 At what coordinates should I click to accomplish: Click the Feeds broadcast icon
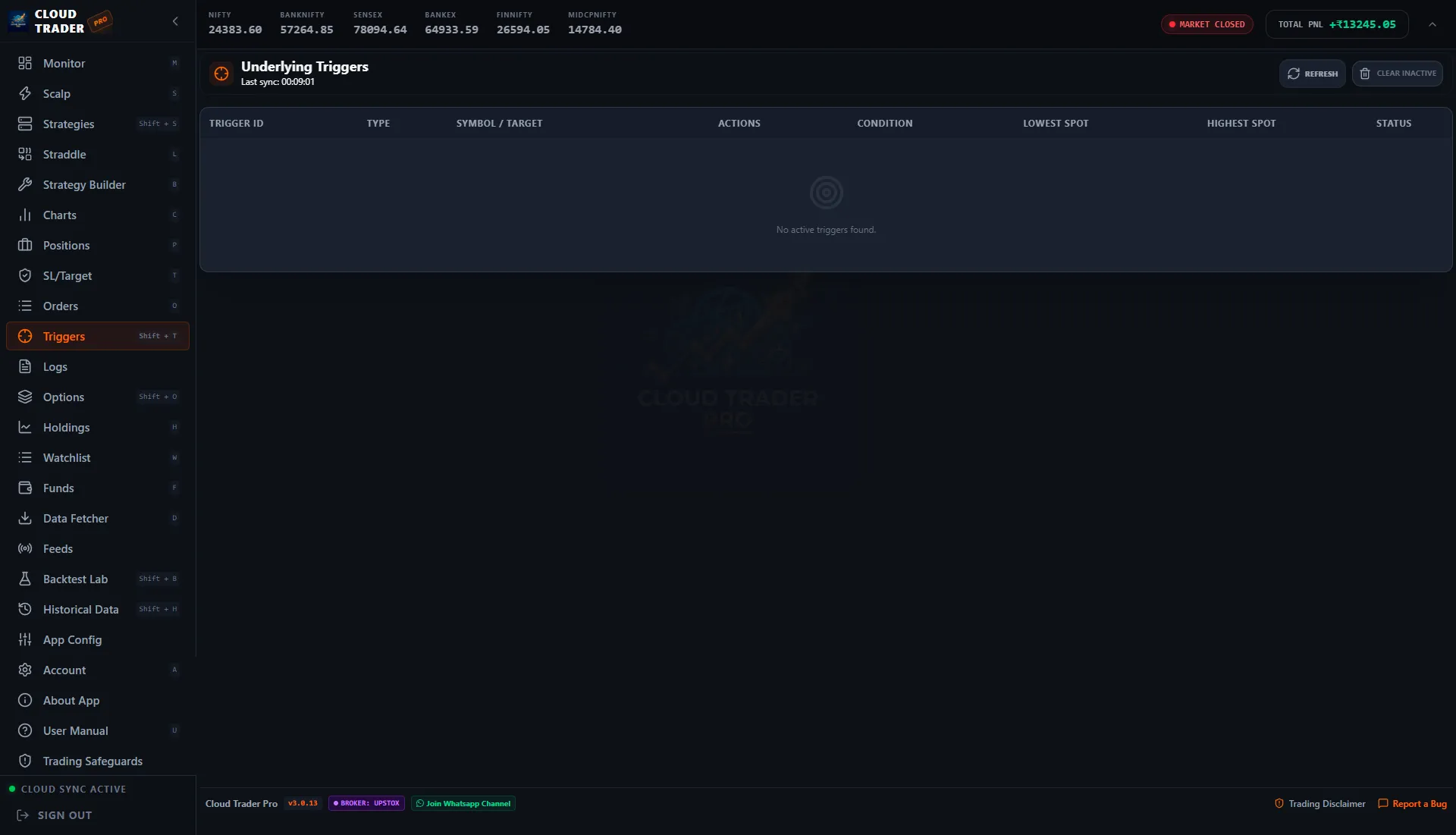25,548
